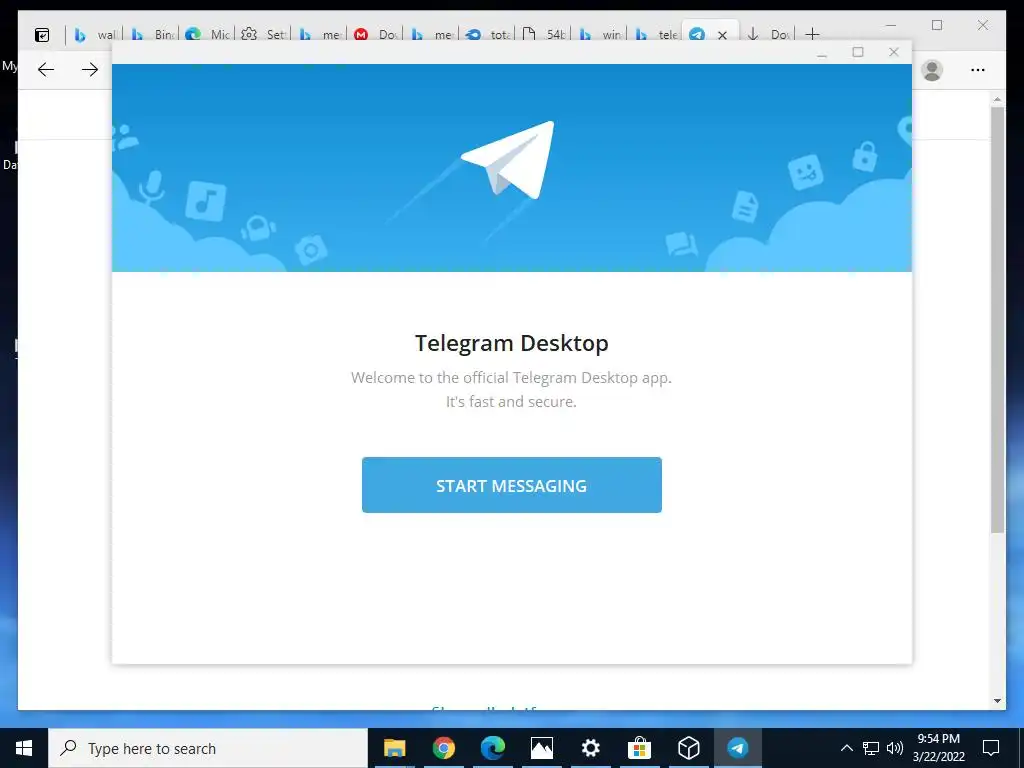Open Google Chrome from taskbar

pyautogui.click(x=443, y=748)
